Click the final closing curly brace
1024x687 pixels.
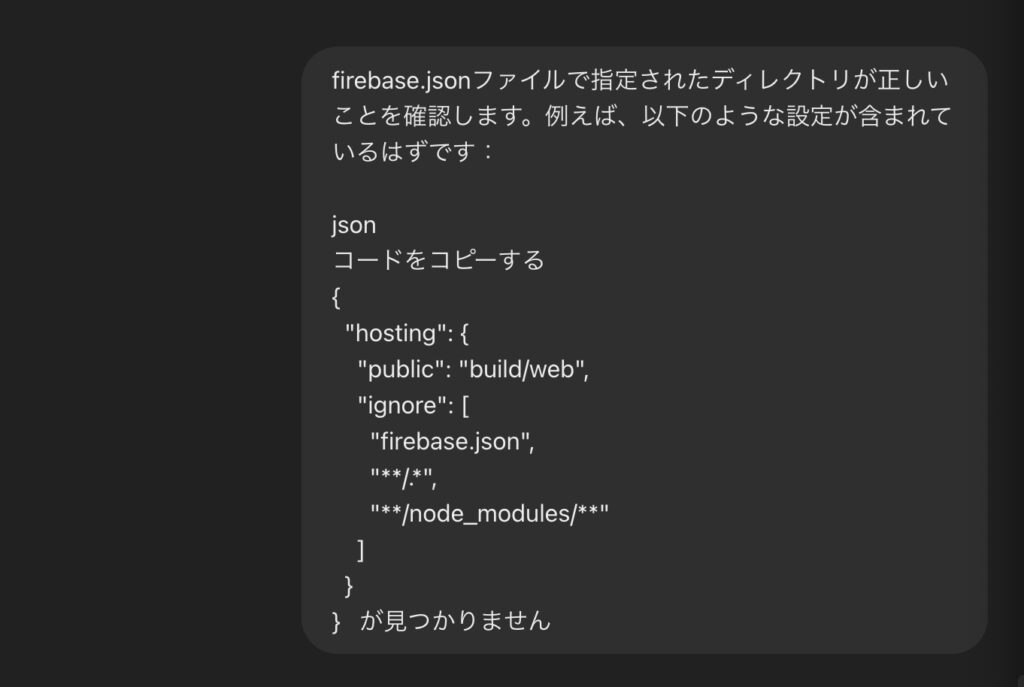pos(336,621)
